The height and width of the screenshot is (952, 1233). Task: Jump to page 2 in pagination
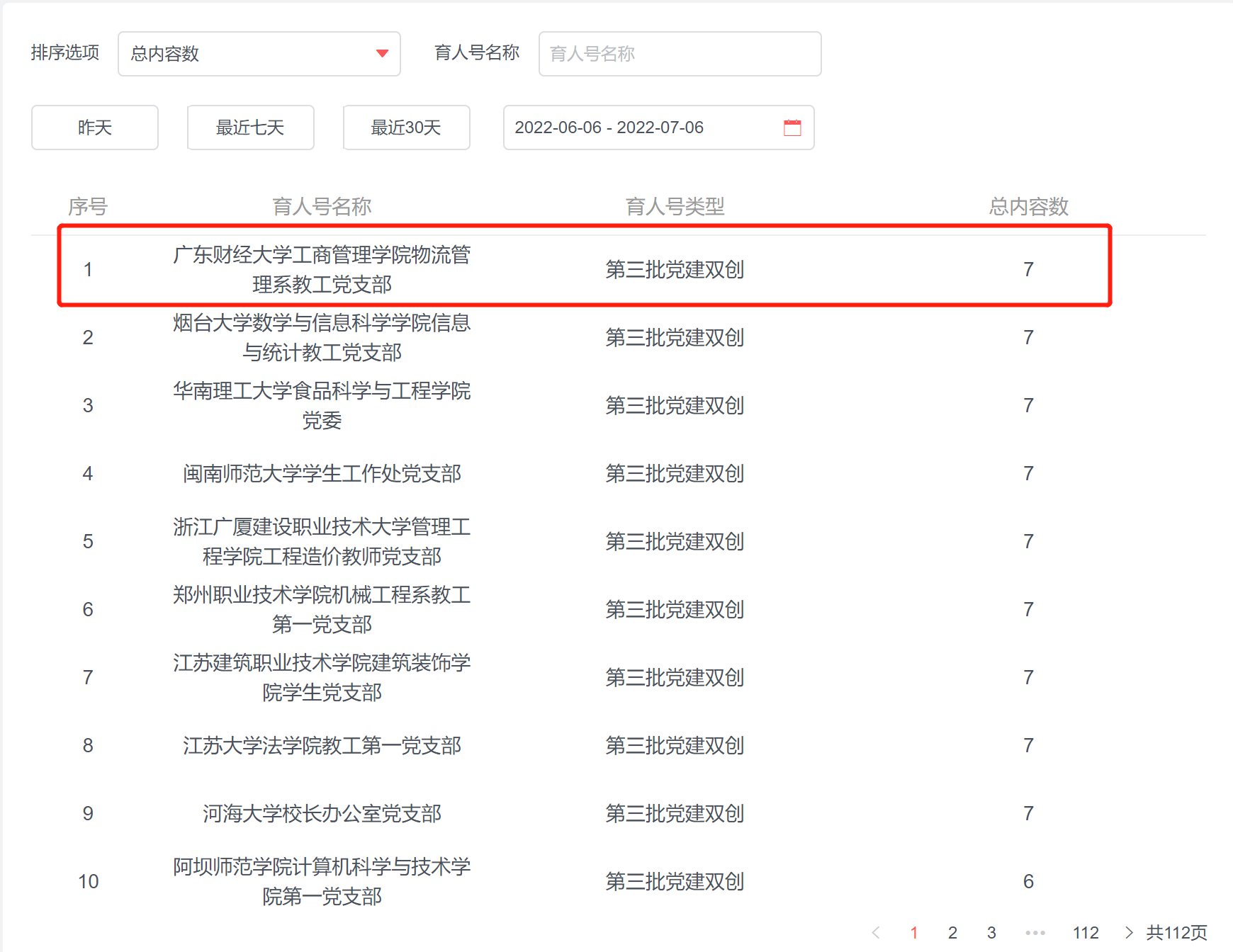tap(952, 932)
